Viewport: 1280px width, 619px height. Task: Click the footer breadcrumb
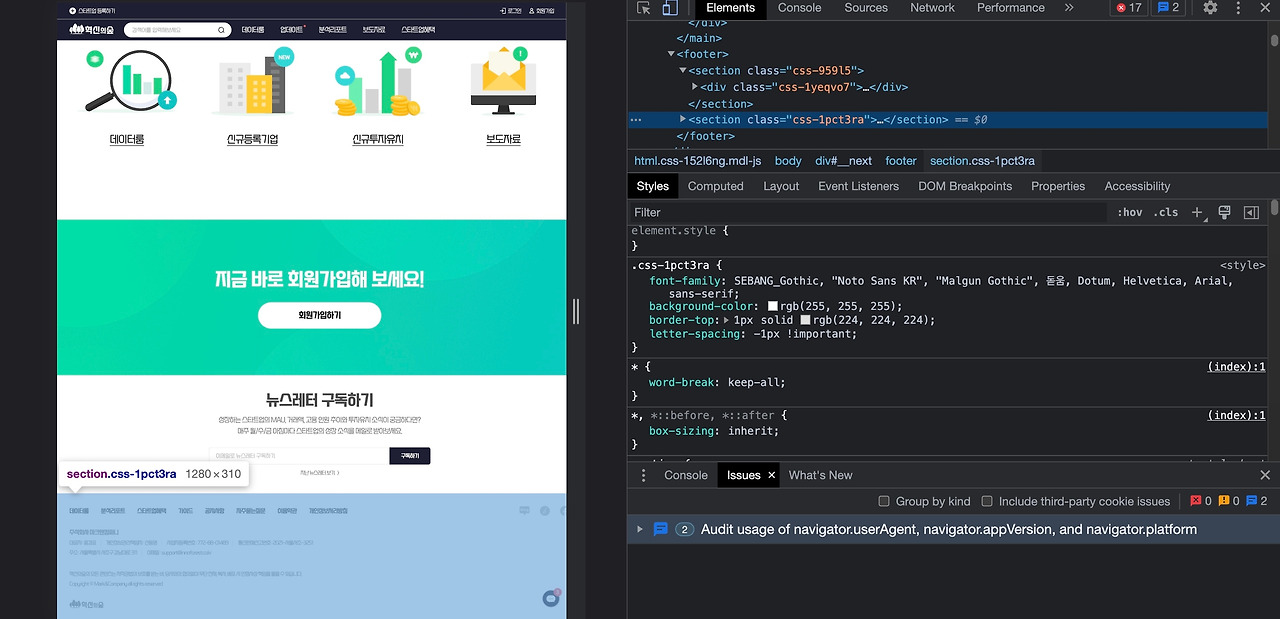coord(901,161)
